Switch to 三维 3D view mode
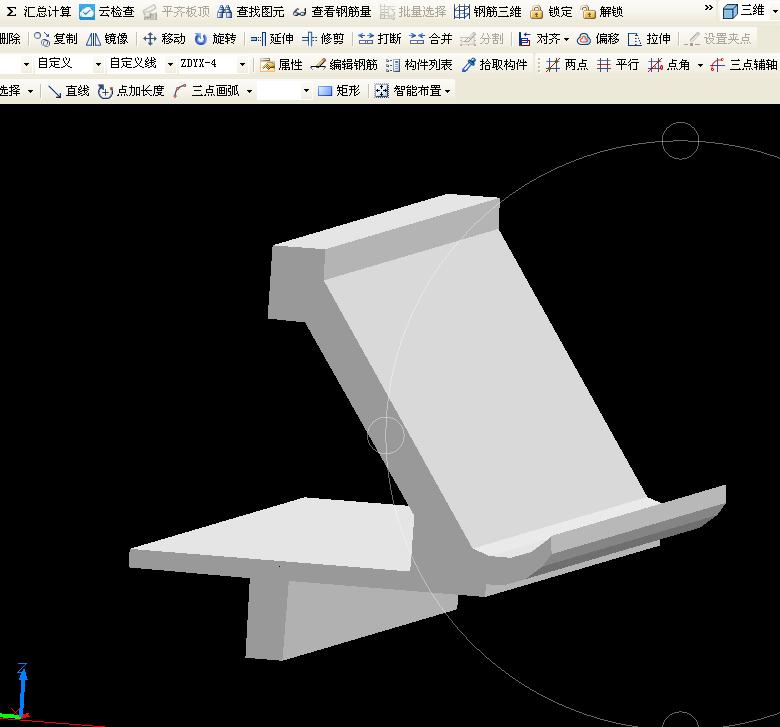 (744, 10)
